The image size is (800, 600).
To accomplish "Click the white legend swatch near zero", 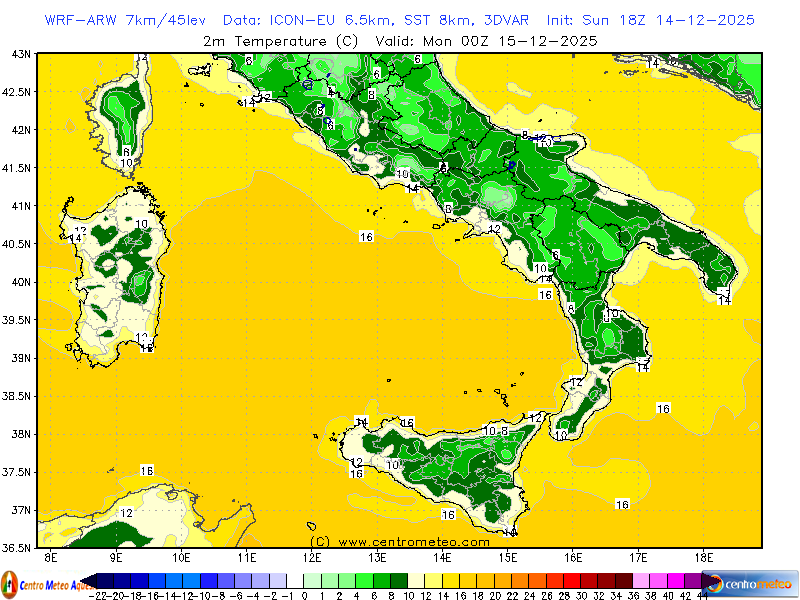I will pos(294,581).
